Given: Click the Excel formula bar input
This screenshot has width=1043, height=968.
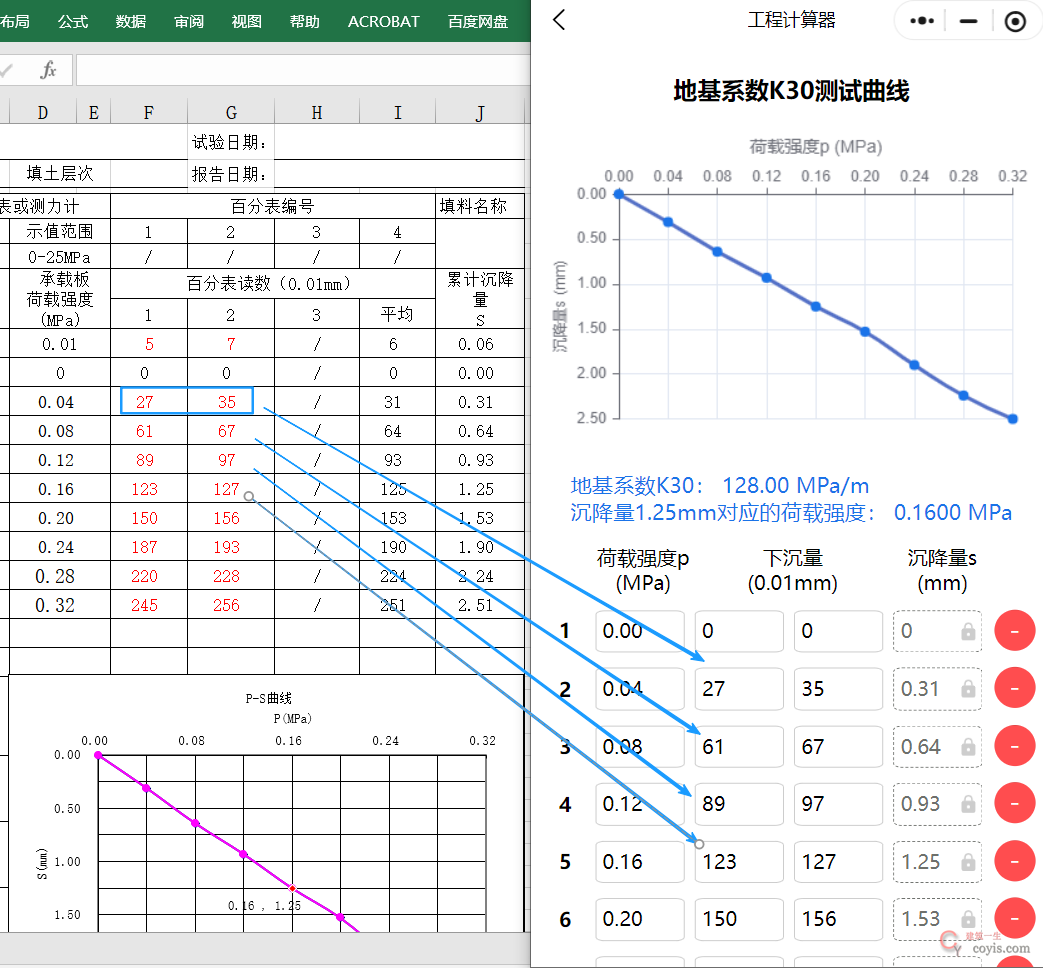Looking at the screenshot, I should click(x=300, y=70).
